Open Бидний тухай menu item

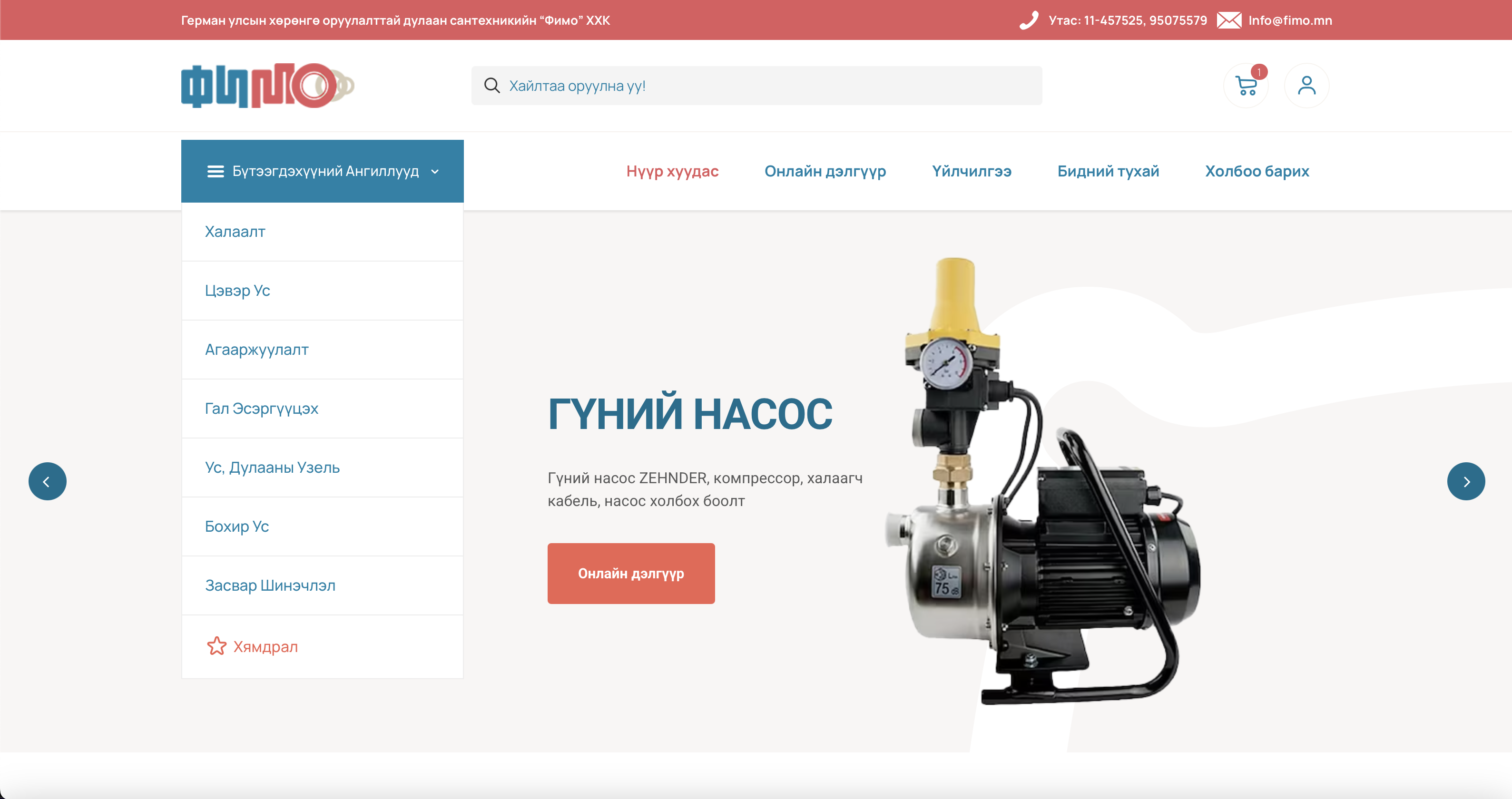[x=1108, y=171]
